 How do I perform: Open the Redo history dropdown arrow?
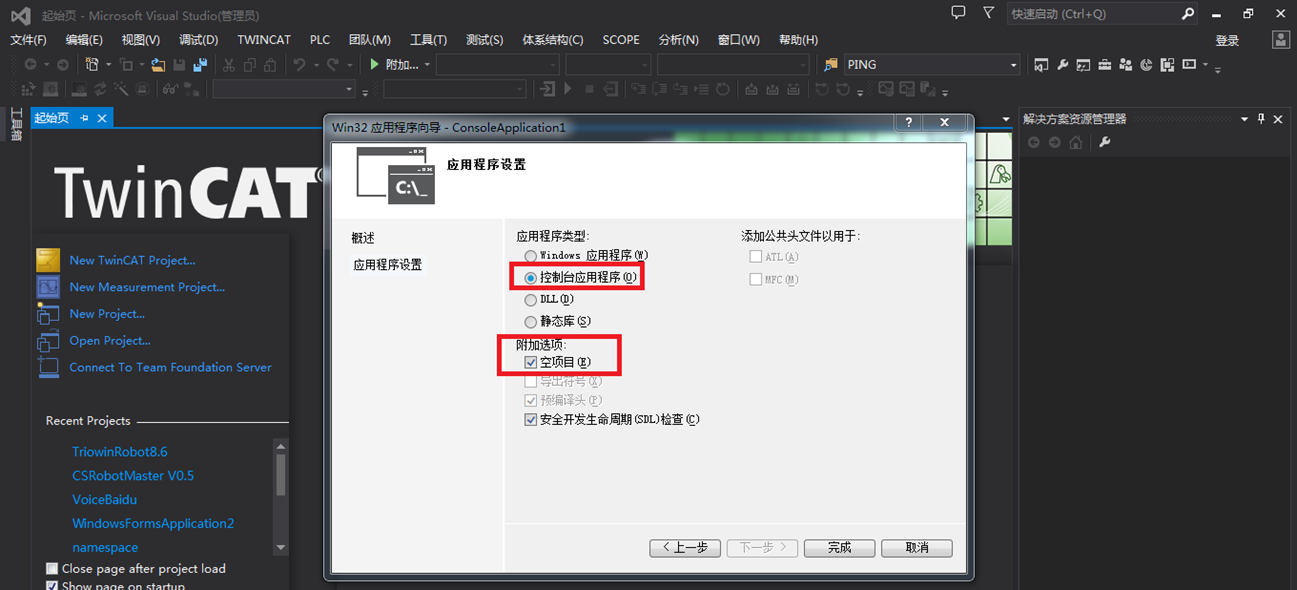click(348, 65)
